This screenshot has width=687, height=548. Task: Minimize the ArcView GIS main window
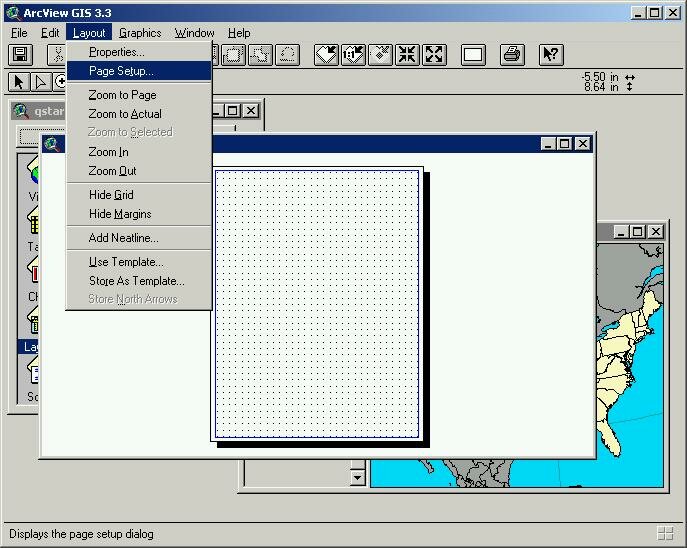(638, 13)
